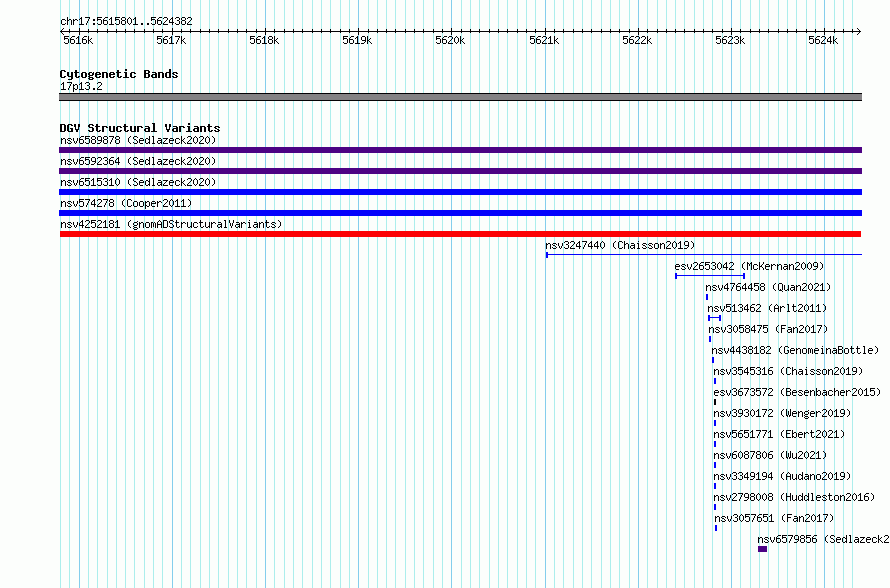Click the 5622k ruler tick label
The width and height of the screenshot is (890, 588).
click(x=637, y=40)
